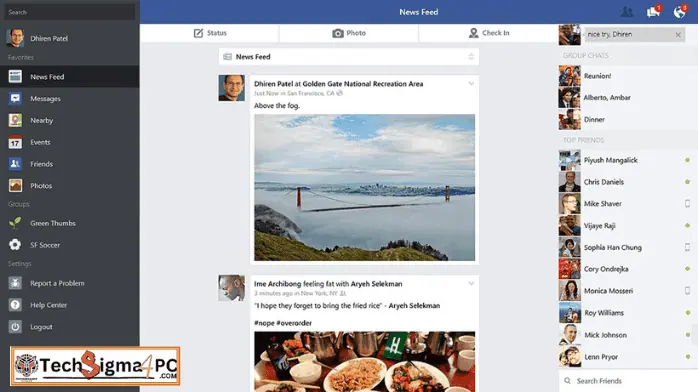Click the #overorder hashtag
The image size is (698, 392).
[x=294, y=323]
